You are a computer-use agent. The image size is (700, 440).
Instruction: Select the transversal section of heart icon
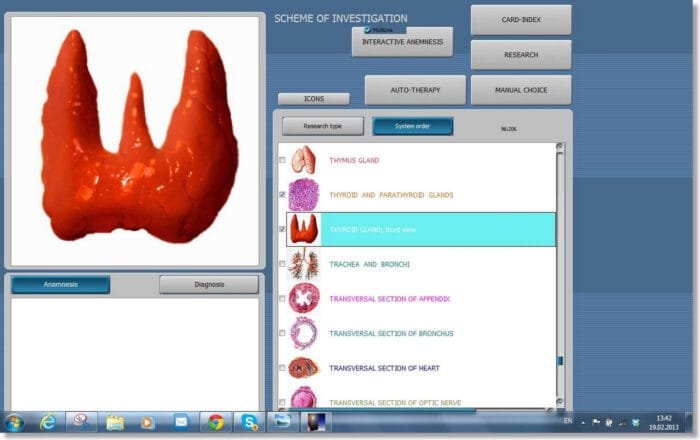point(303,368)
